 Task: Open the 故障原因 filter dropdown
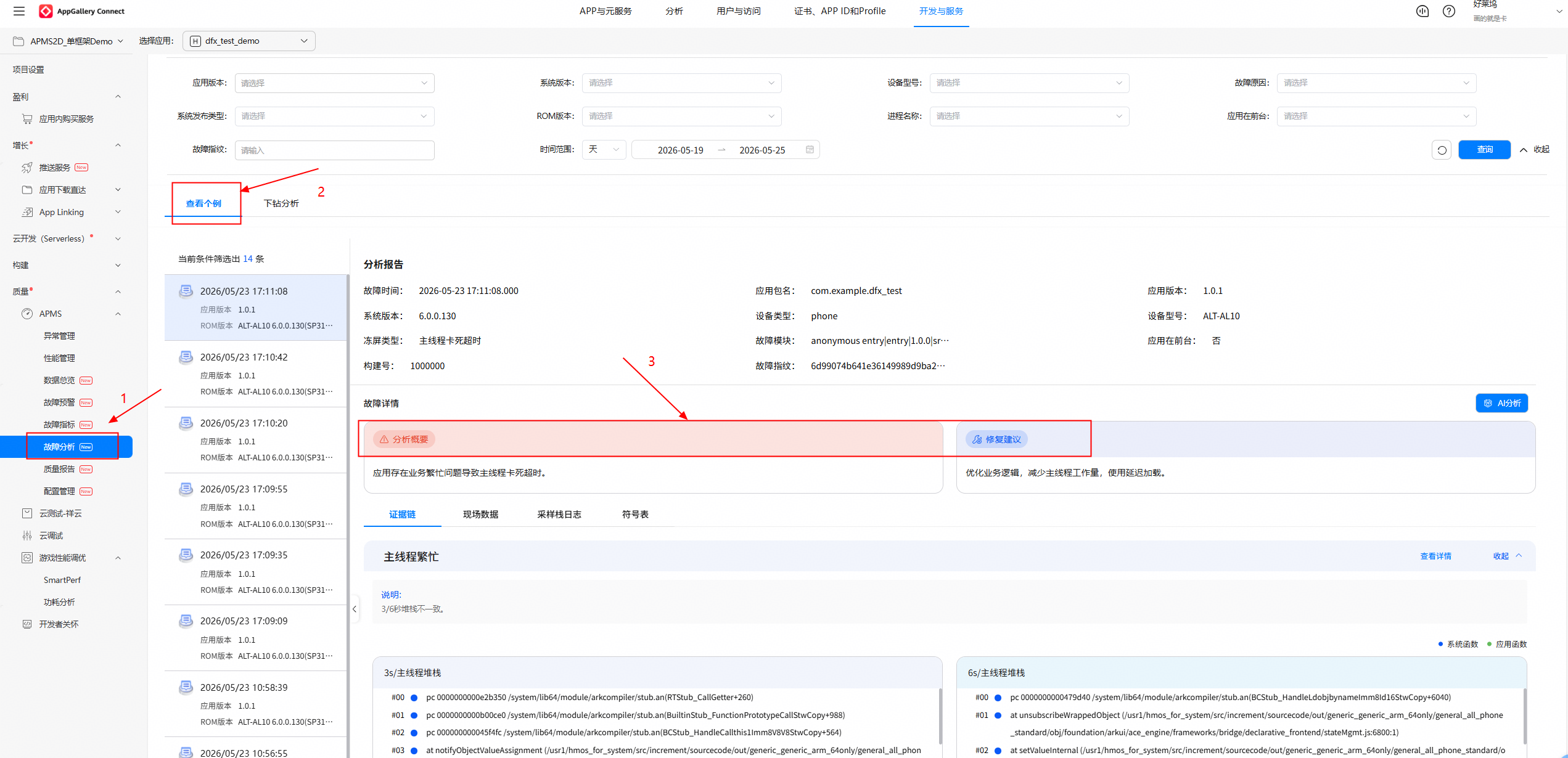click(1376, 83)
